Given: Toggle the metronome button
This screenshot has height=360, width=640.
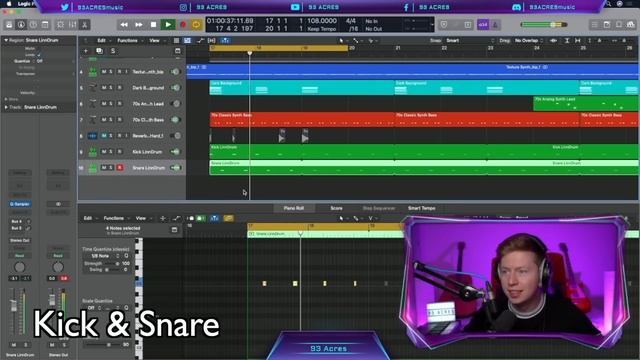Looking at the screenshot, I should pyautogui.click(x=495, y=25).
